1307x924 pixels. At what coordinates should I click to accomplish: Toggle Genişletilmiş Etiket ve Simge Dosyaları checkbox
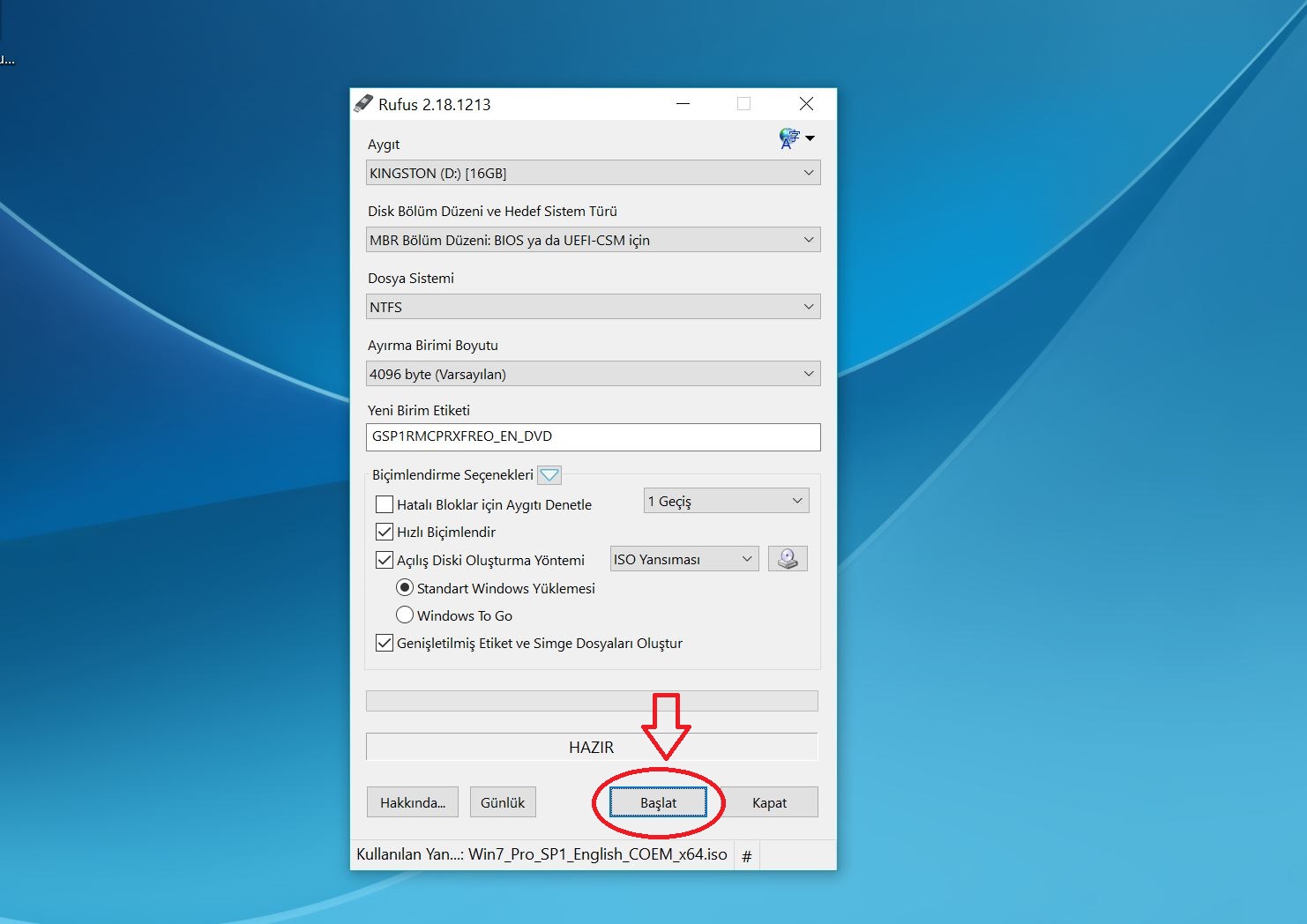[385, 643]
